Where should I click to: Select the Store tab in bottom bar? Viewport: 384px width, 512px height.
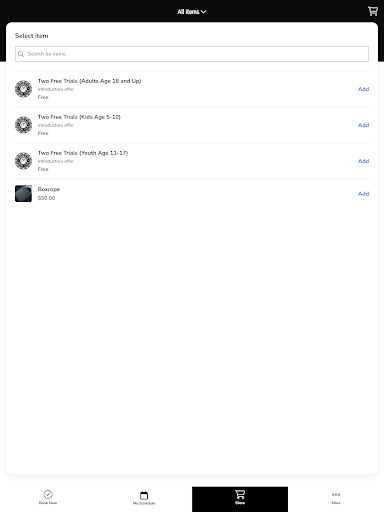(x=240, y=498)
